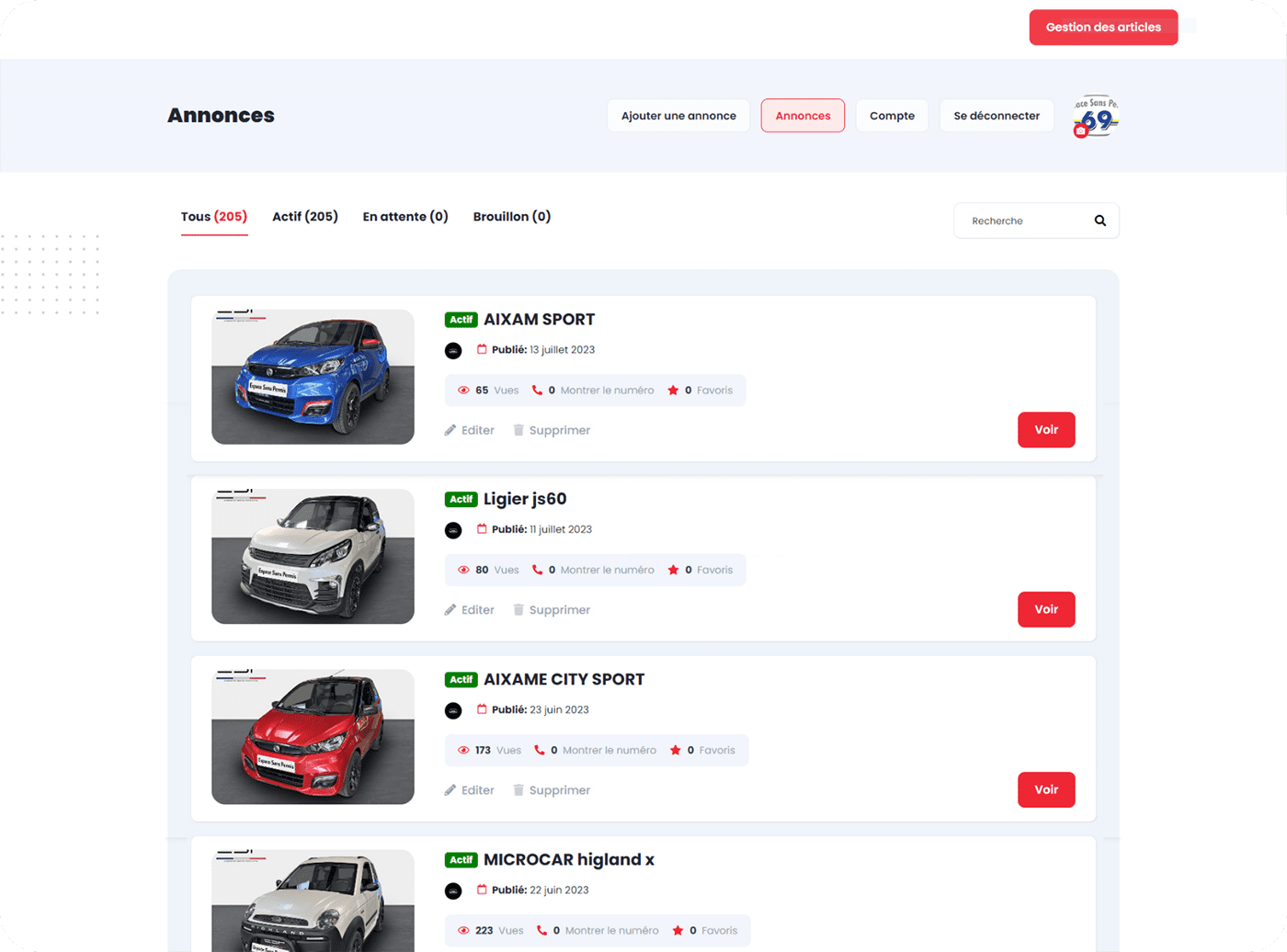1287x952 pixels.
Task: Click Gestion des articles button
Action: pyautogui.click(x=1103, y=28)
